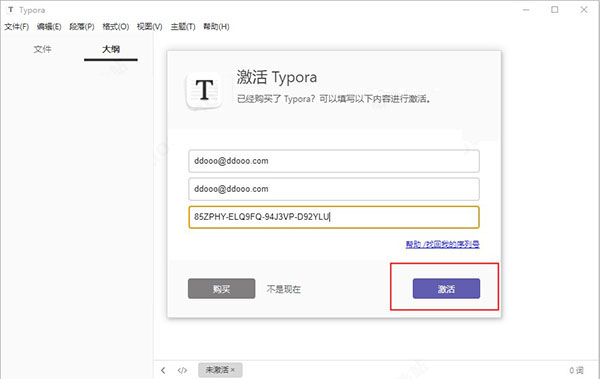
Task: Open the 文件(F) menu
Action: click(16, 27)
